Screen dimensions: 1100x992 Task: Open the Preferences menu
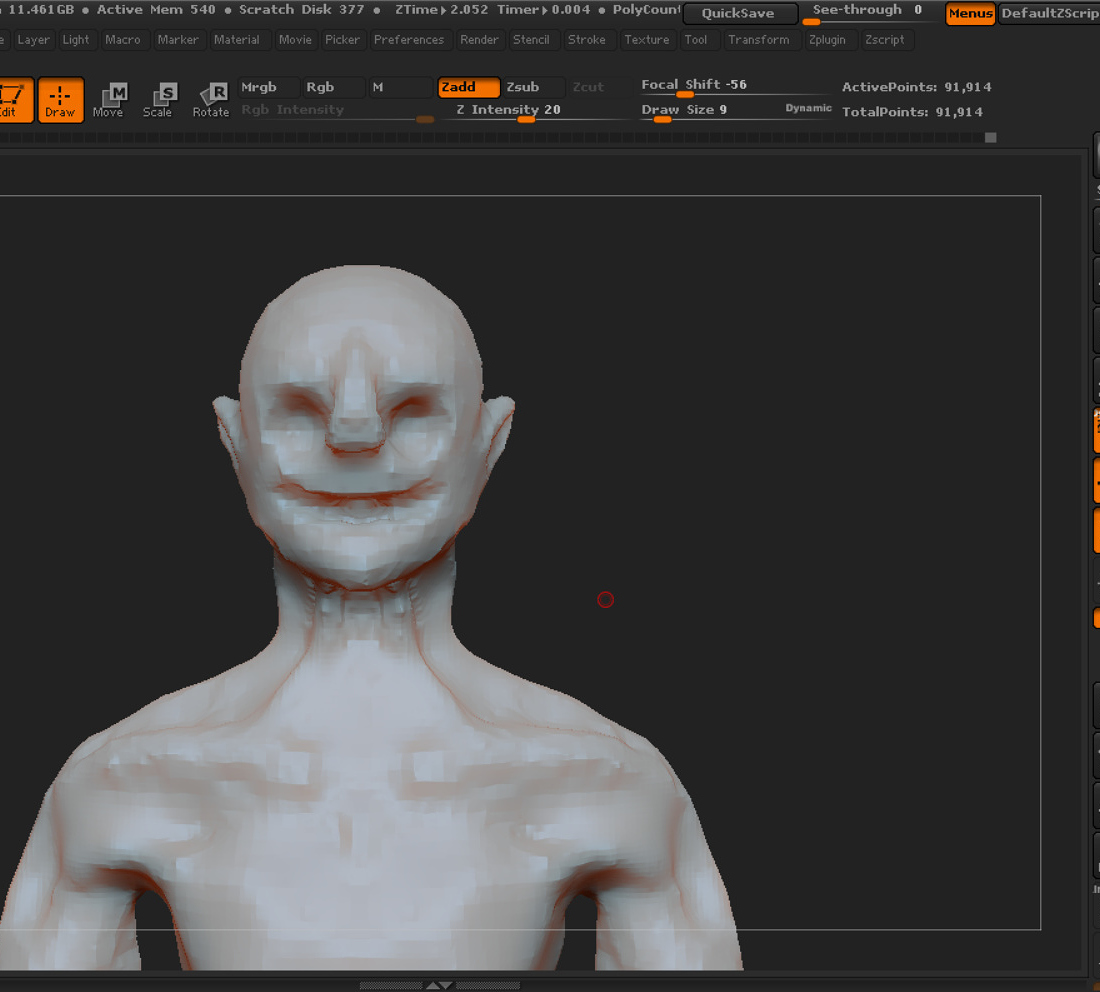tap(409, 40)
